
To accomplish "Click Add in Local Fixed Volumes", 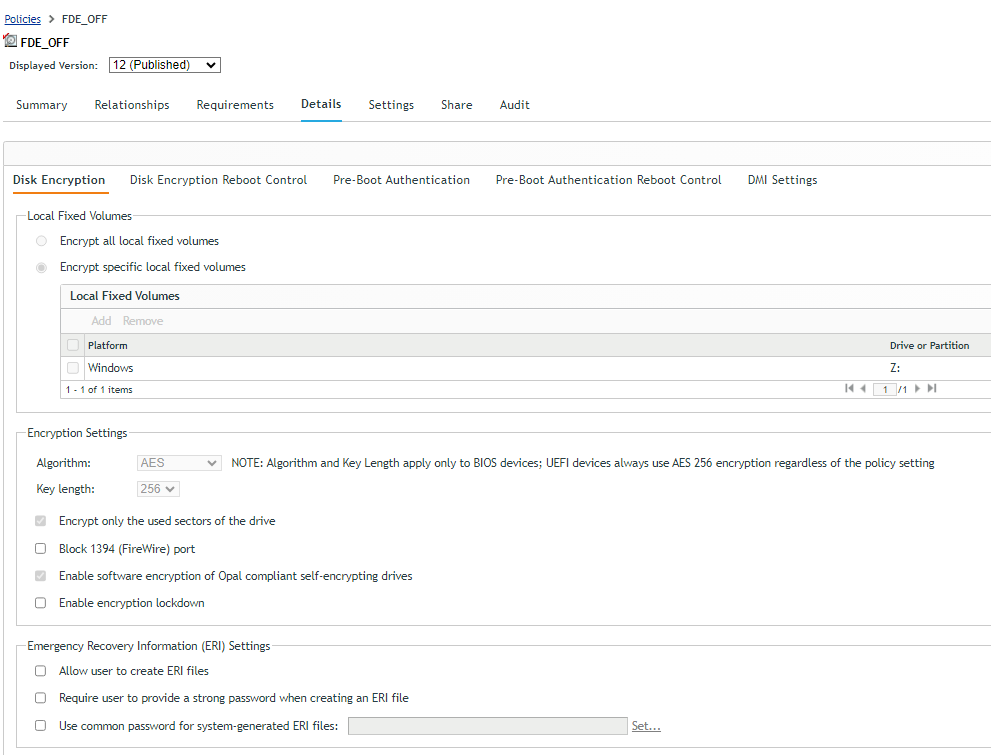I will 101,321.
